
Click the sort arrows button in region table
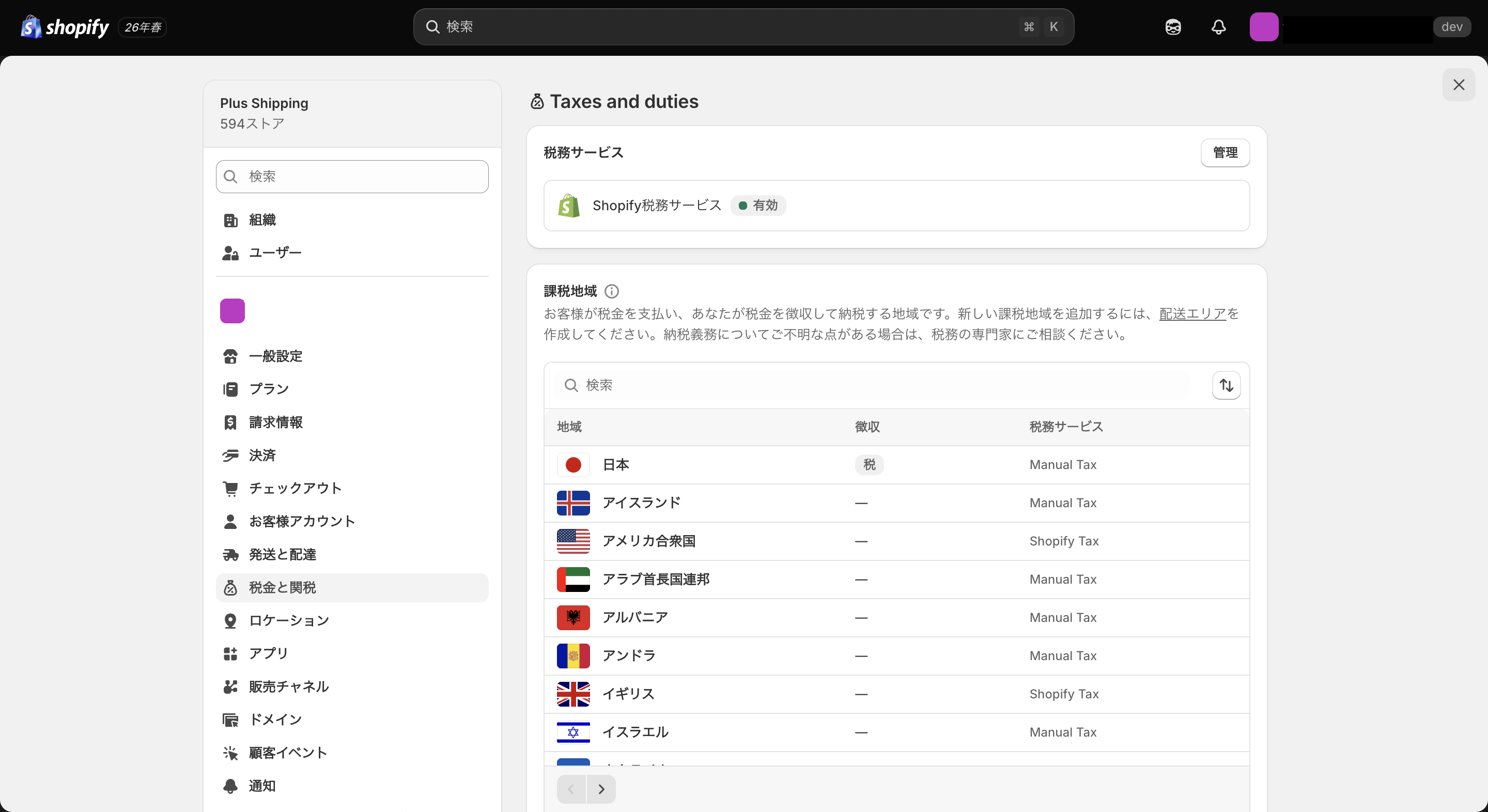pyautogui.click(x=1226, y=385)
